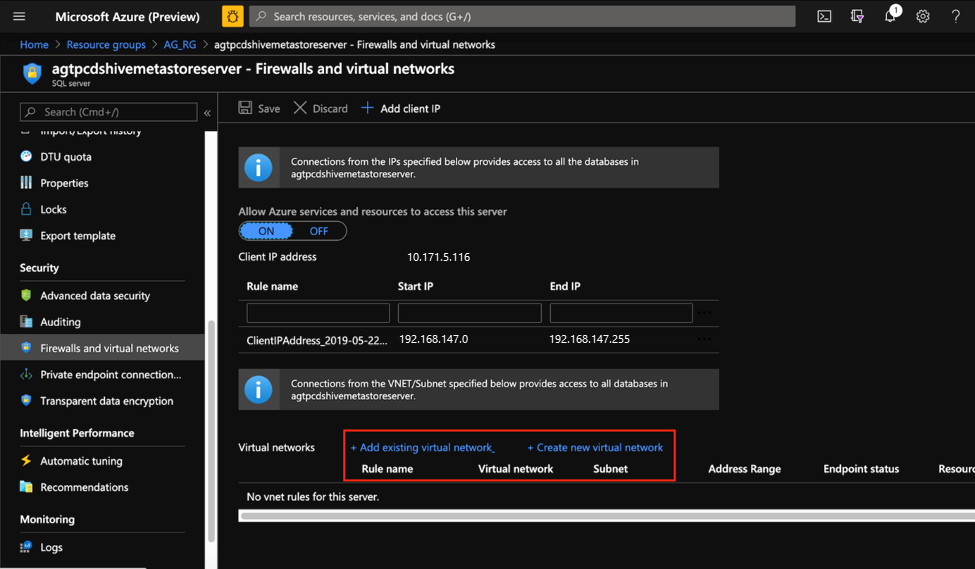This screenshot has height=569, width=975.
Task: Open the hamburger portal menu
Action: click(x=19, y=16)
